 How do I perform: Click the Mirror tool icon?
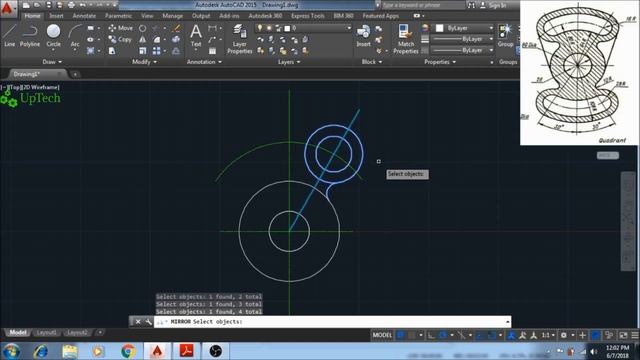[142, 40]
